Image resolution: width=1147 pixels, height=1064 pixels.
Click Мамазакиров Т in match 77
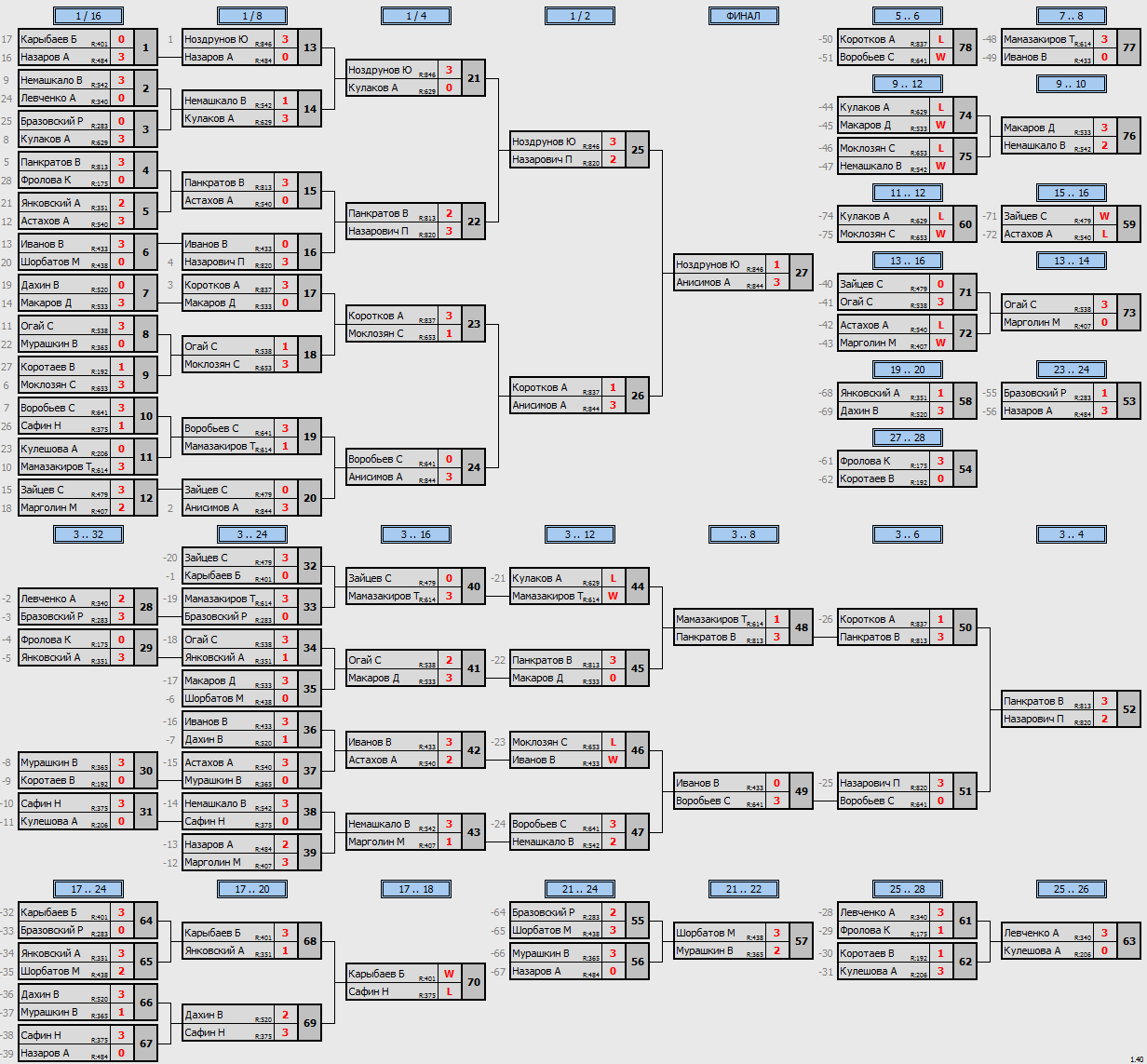coord(1038,39)
